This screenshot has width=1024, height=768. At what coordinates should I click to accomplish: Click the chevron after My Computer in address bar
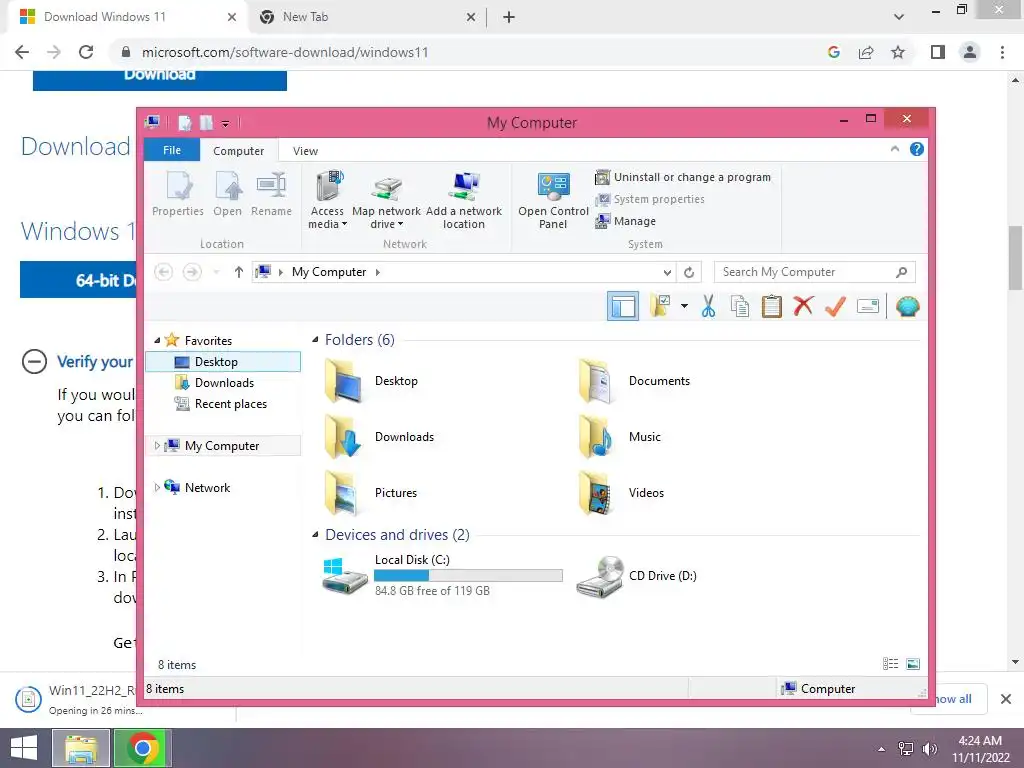point(377,272)
